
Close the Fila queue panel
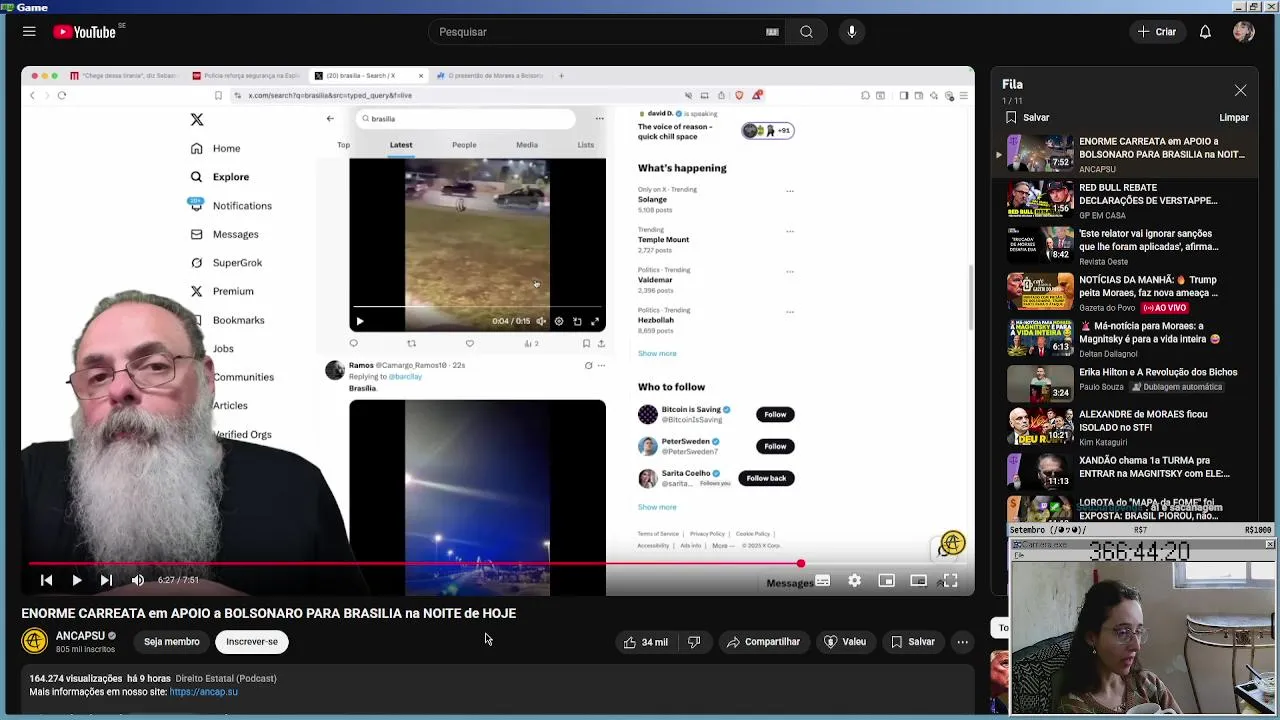tap(1240, 90)
